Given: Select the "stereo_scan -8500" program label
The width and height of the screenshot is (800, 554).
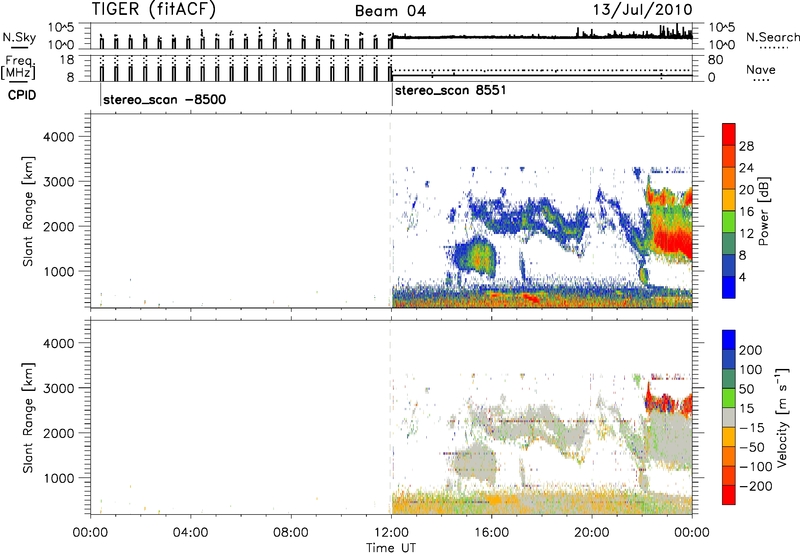Looking at the screenshot, I should point(164,99).
